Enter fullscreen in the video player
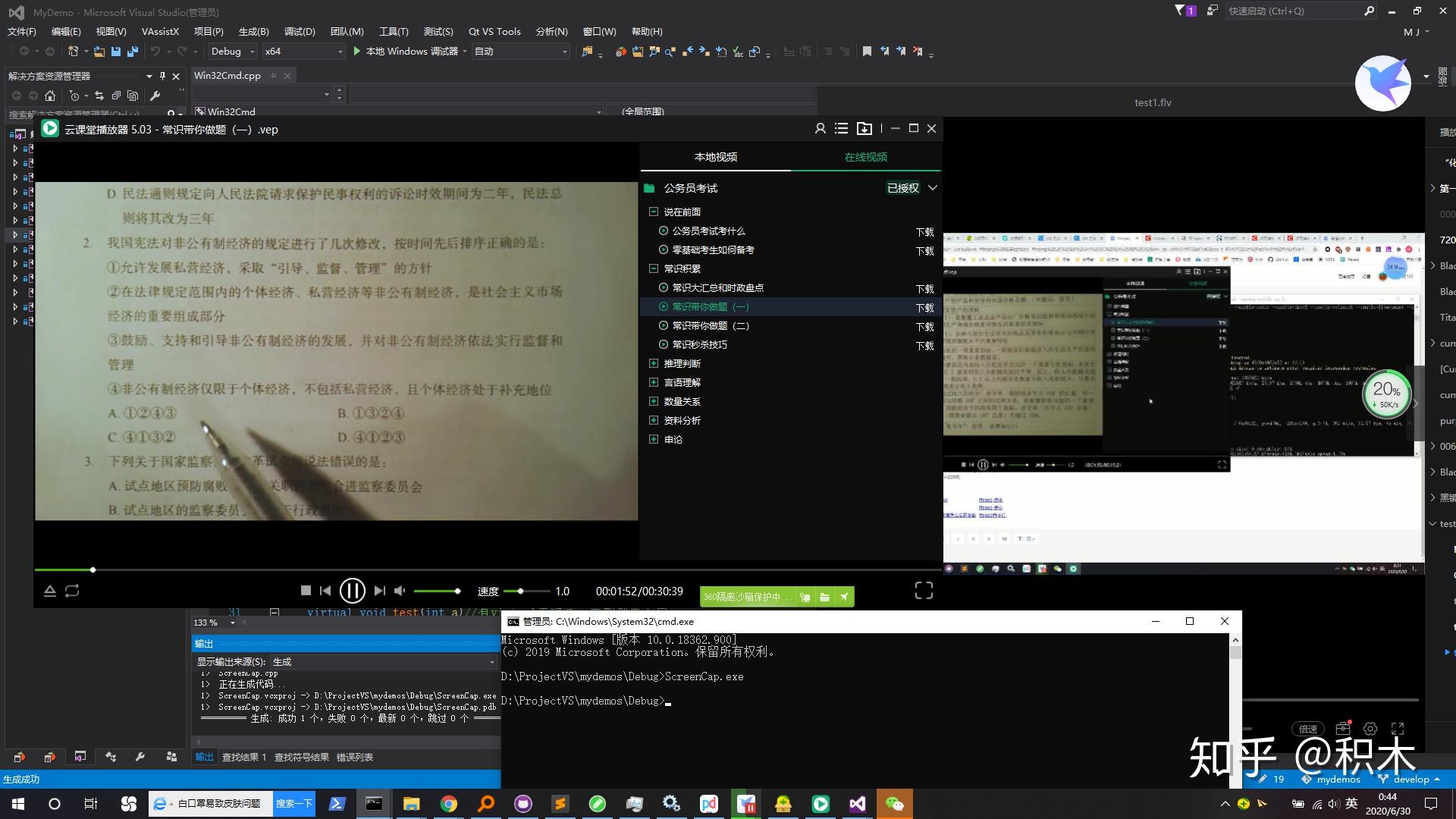The image size is (1456, 819). [923, 591]
